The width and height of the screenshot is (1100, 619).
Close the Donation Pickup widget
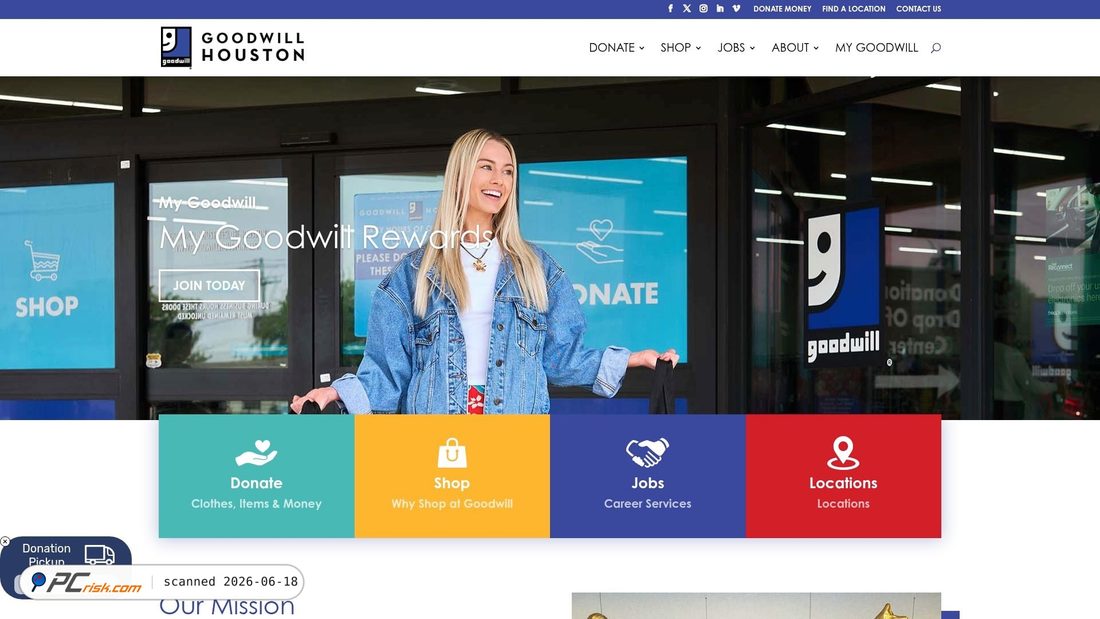coord(5,541)
